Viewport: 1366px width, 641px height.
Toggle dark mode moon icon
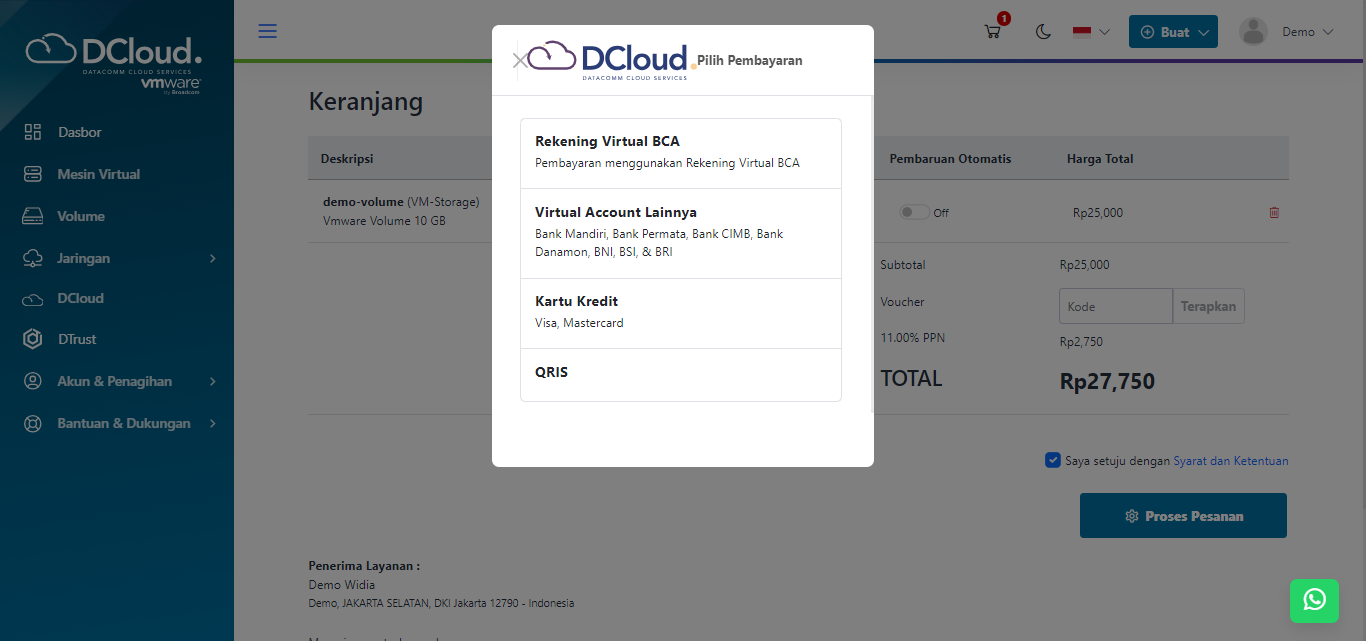pyautogui.click(x=1043, y=32)
